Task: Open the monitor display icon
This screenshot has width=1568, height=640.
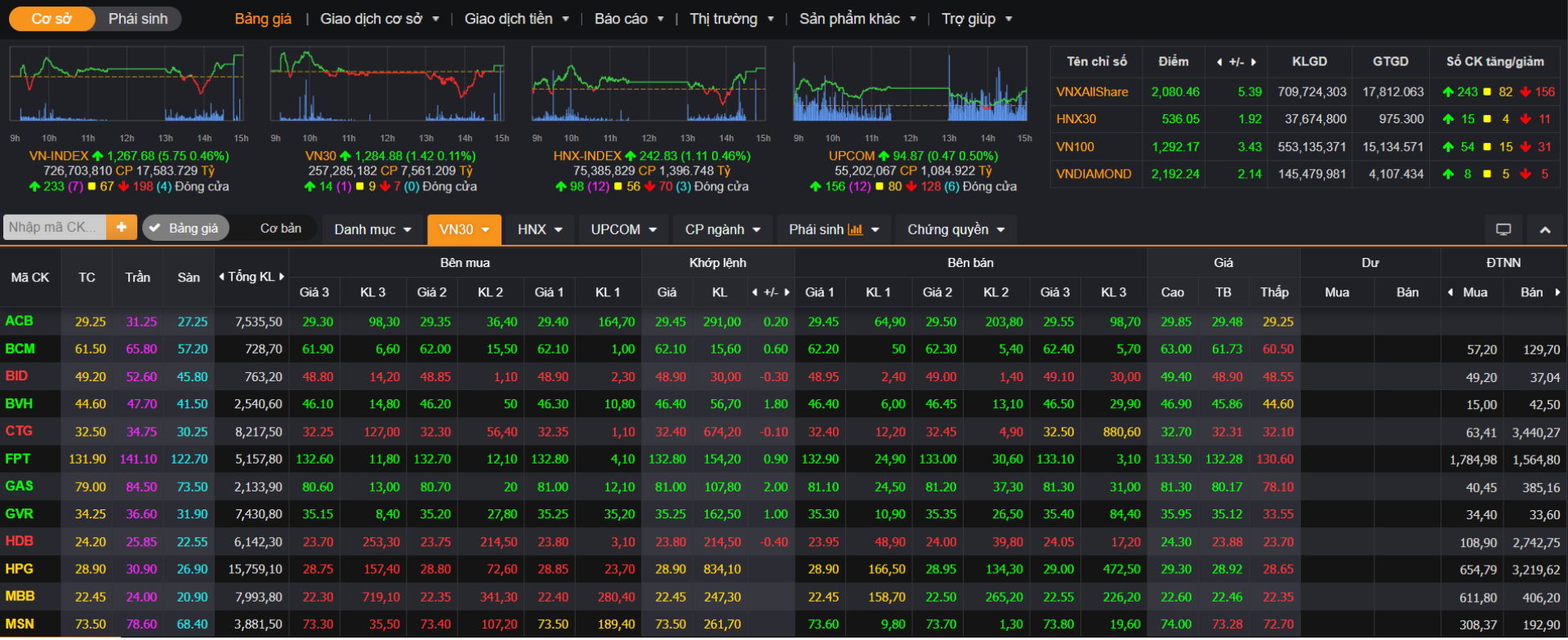Action: pos(1503,230)
